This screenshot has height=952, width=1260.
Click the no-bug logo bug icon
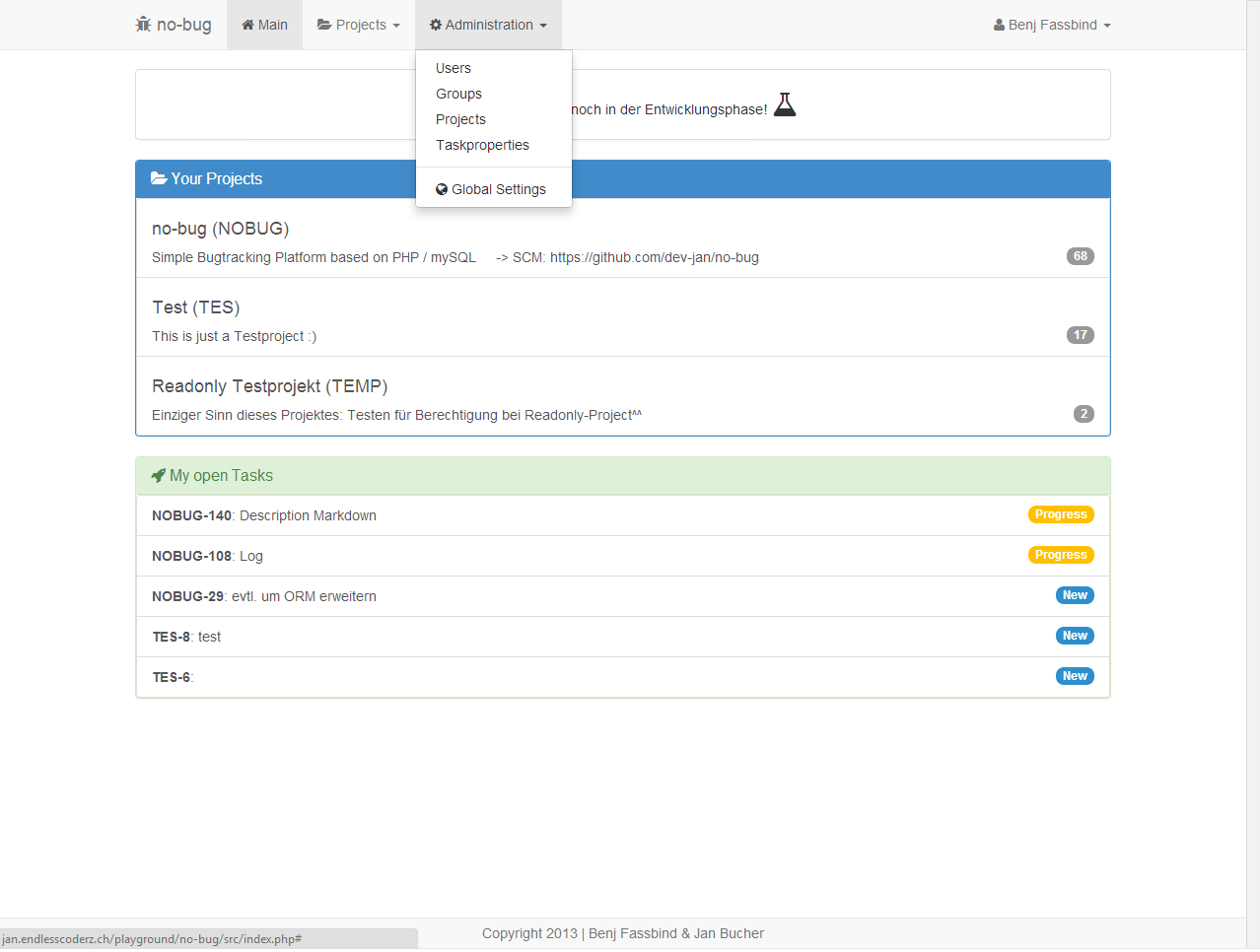[x=143, y=25]
